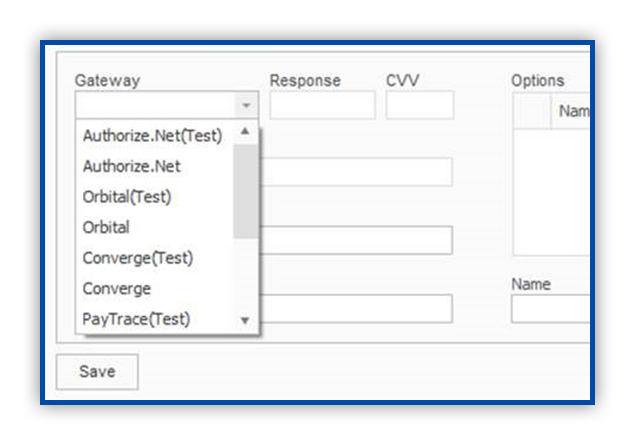Choose the Converge gateway option
635x445 pixels.
pyautogui.click(x=117, y=289)
